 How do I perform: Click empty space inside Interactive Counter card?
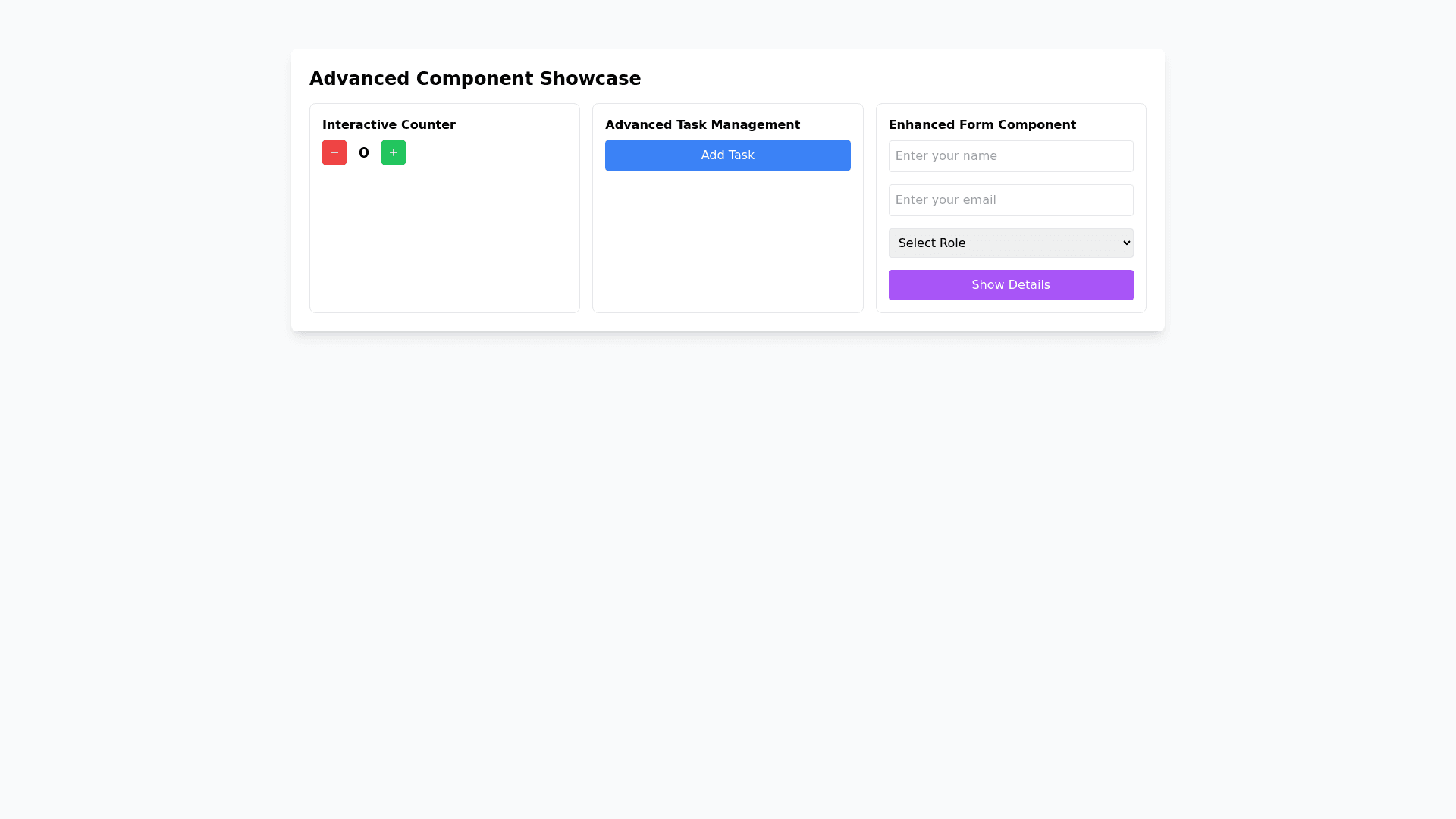pyautogui.click(x=444, y=243)
